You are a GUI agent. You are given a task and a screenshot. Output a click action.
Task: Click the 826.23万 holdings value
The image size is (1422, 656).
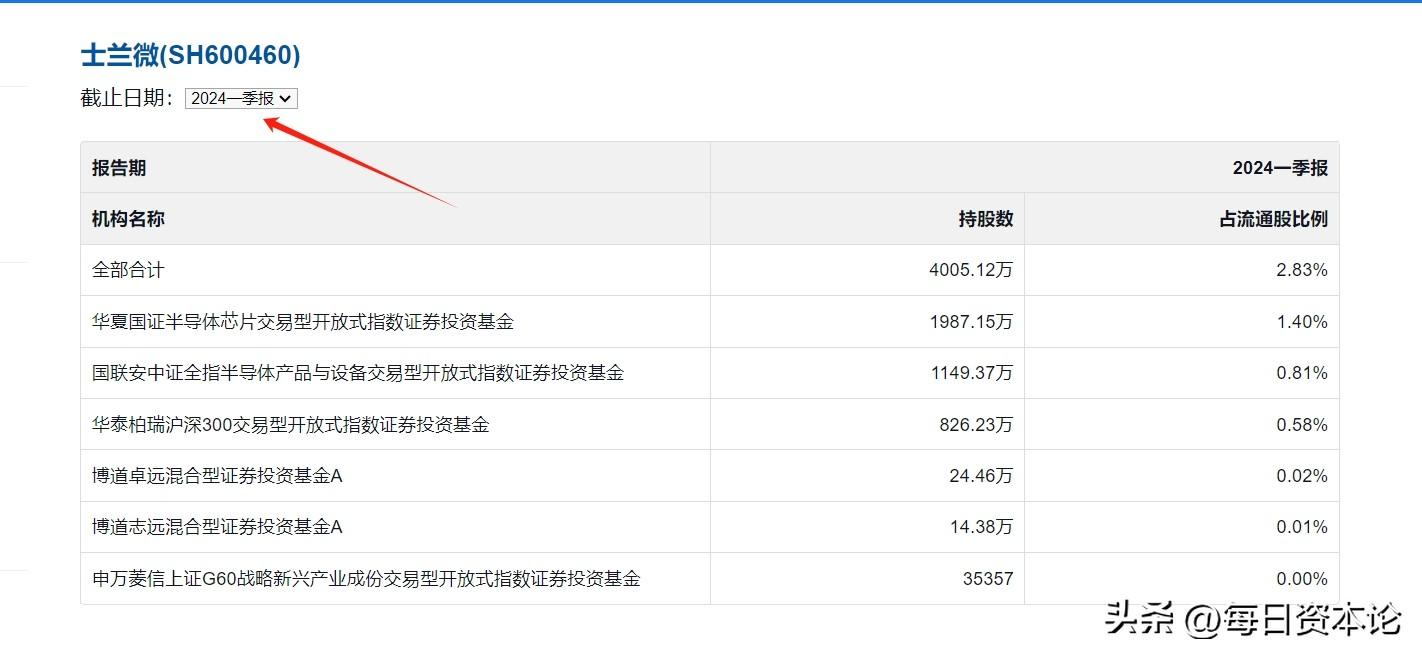point(976,425)
